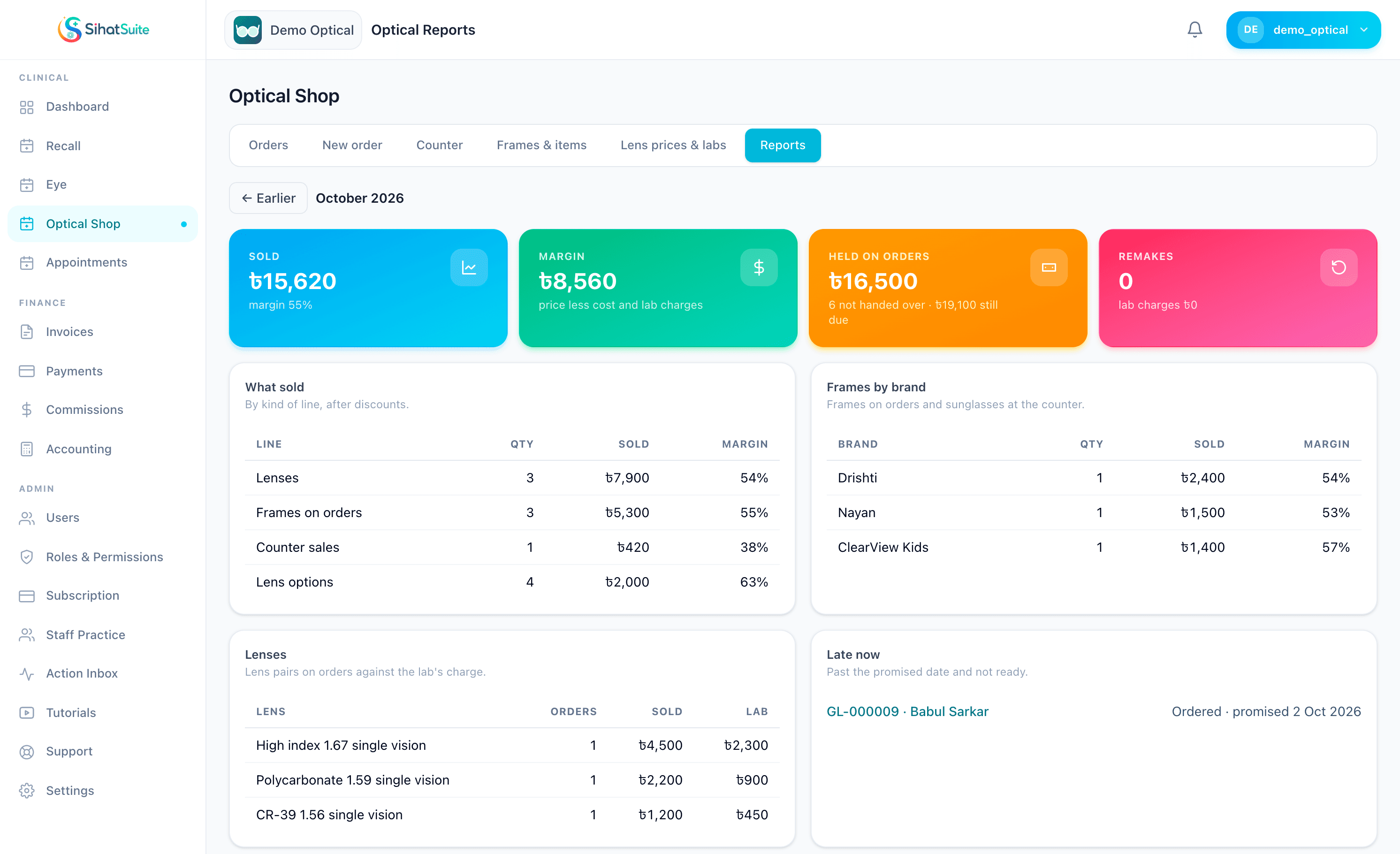Screen dimensions: 1400x854
Task: Select the Counter tab
Action: click(439, 145)
